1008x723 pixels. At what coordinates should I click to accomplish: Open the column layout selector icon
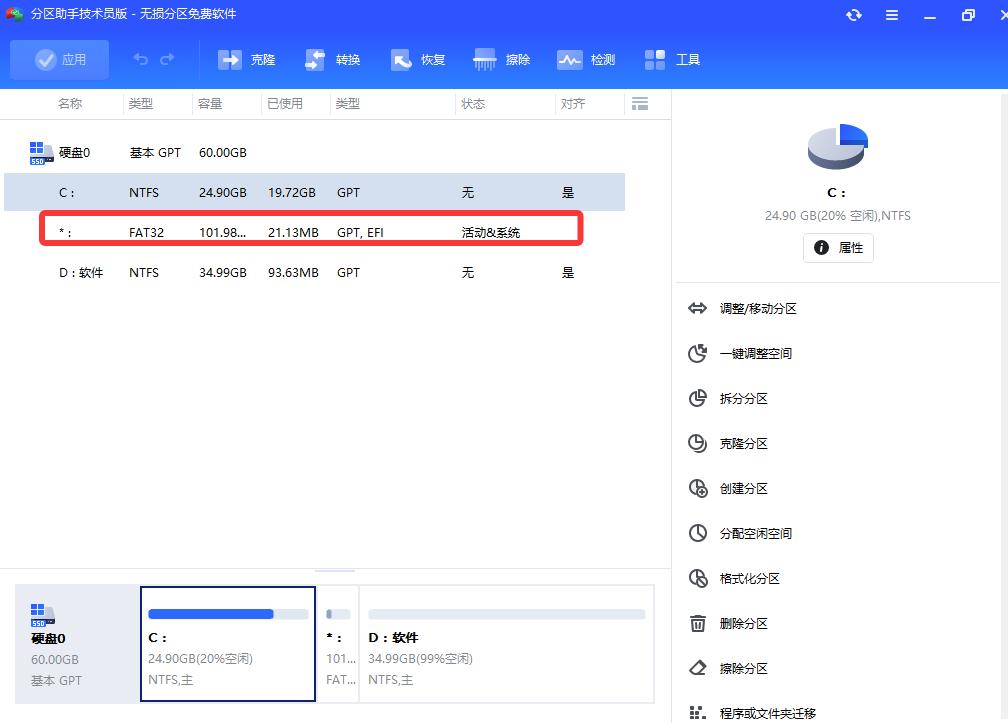(x=640, y=103)
